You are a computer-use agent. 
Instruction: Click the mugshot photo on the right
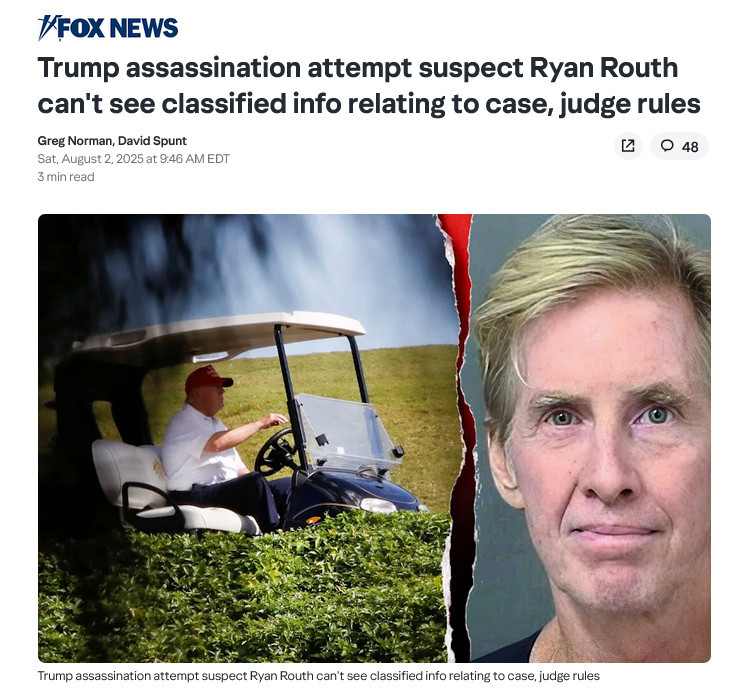pyautogui.click(x=589, y=438)
